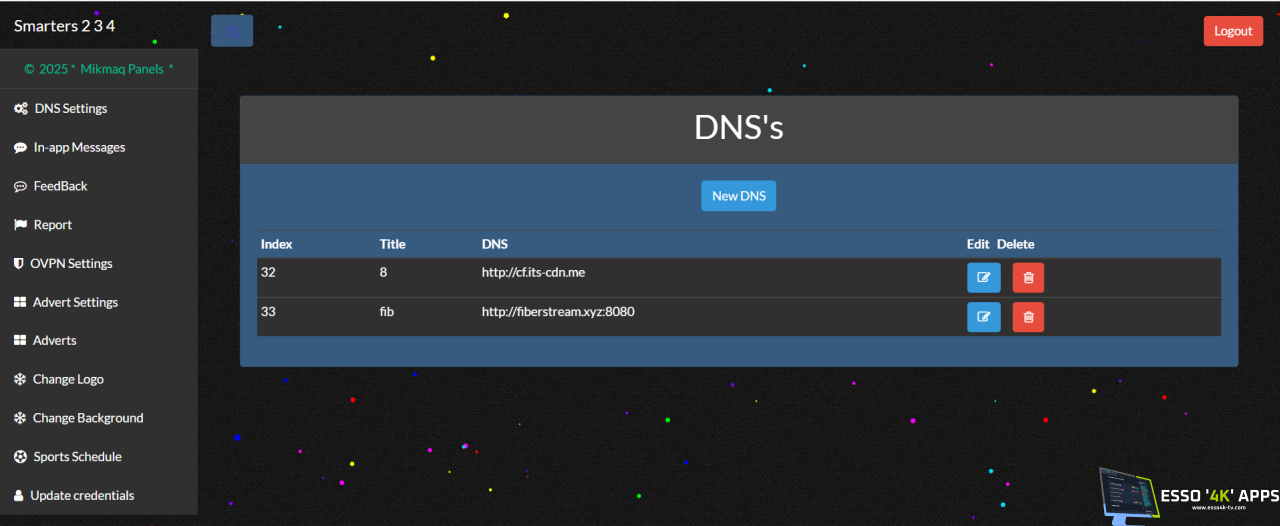Go to In-app Messages page
The width and height of the screenshot is (1280, 526).
point(79,147)
